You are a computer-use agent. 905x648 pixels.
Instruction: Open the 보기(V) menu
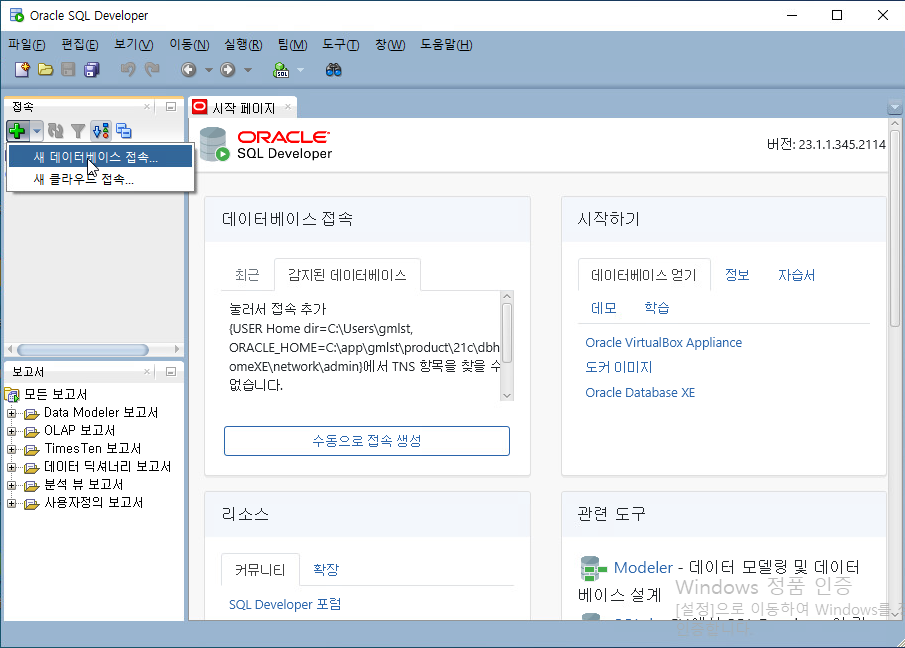(133, 44)
